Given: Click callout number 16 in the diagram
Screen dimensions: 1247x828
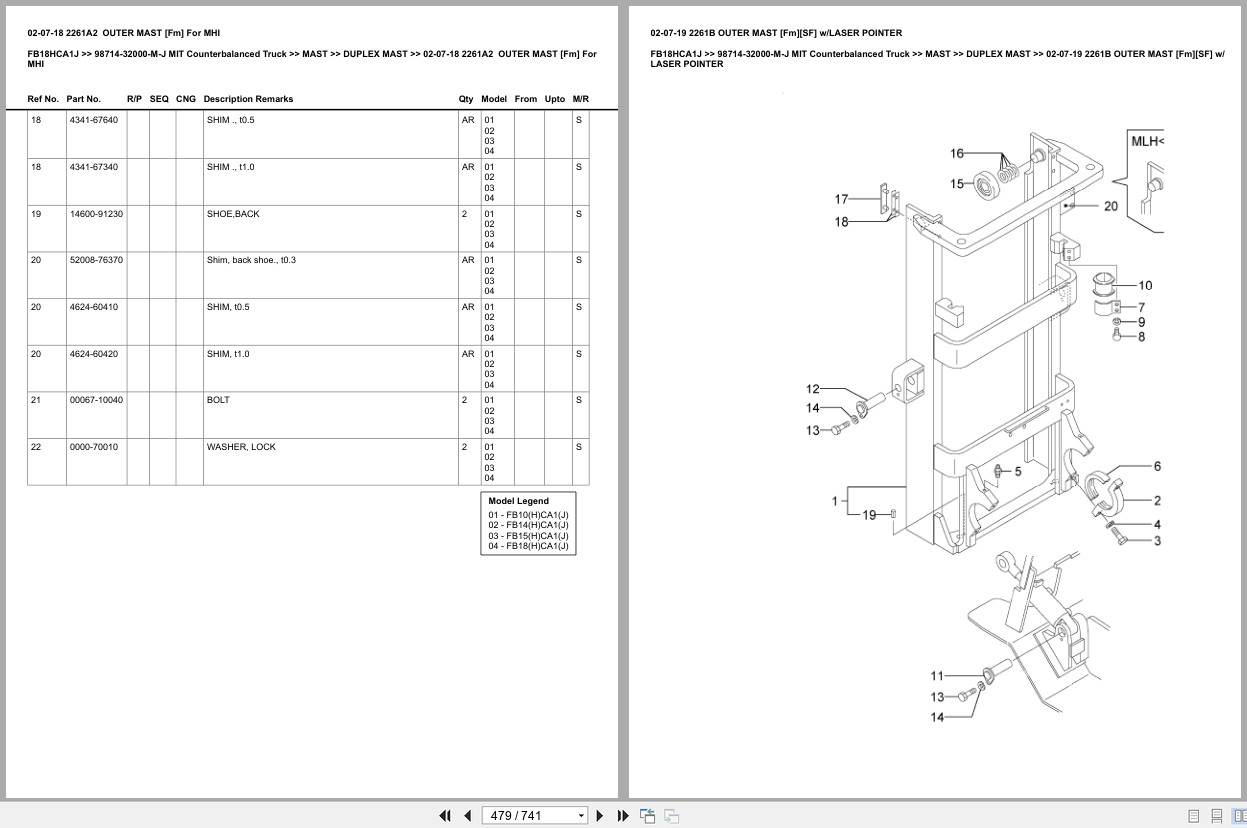Looking at the screenshot, I should (x=957, y=154).
